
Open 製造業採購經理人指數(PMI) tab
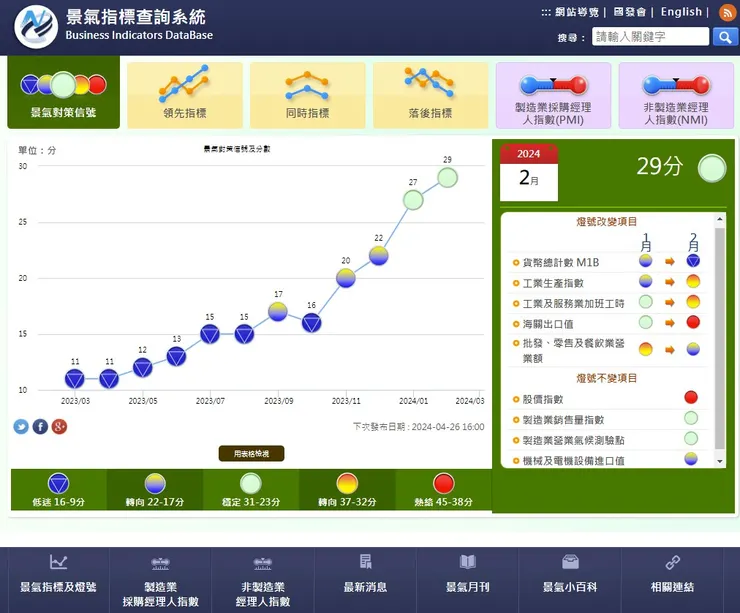pyautogui.click(x=553, y=95)
